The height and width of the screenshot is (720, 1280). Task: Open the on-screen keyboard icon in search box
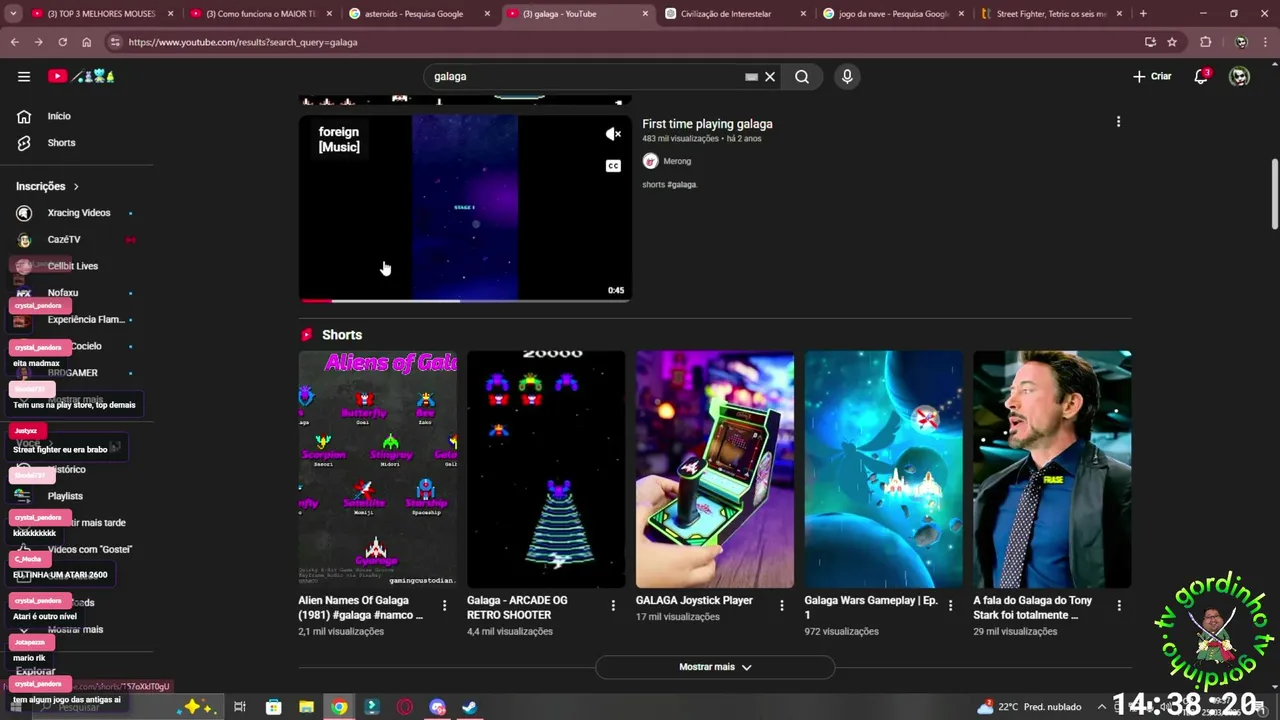coord(751,76)
